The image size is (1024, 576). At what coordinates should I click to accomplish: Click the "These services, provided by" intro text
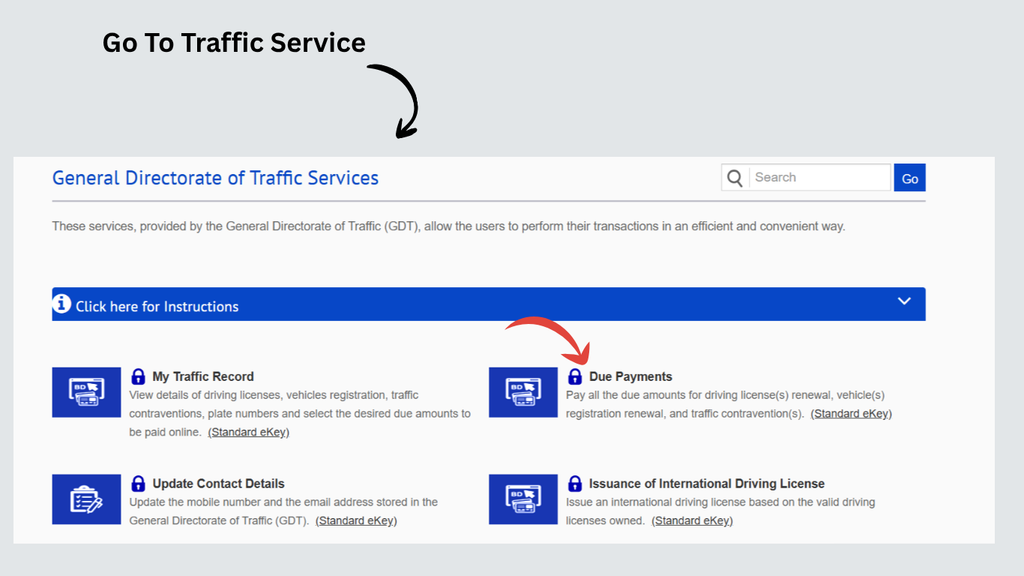pyautogui.click(x=449, y=227)
